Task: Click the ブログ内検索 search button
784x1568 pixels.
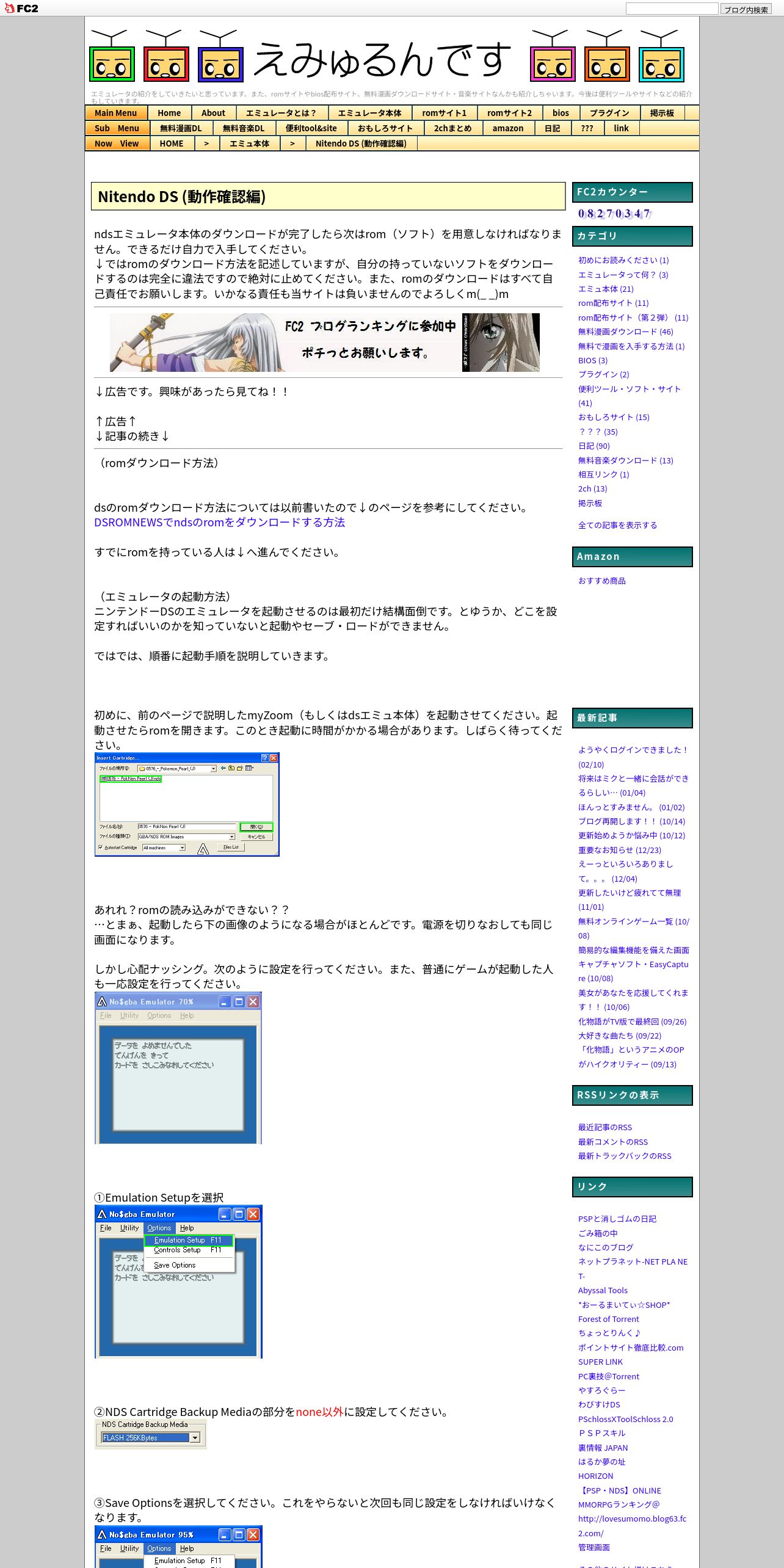Action: pyautogui.click(x=746, y=9)
